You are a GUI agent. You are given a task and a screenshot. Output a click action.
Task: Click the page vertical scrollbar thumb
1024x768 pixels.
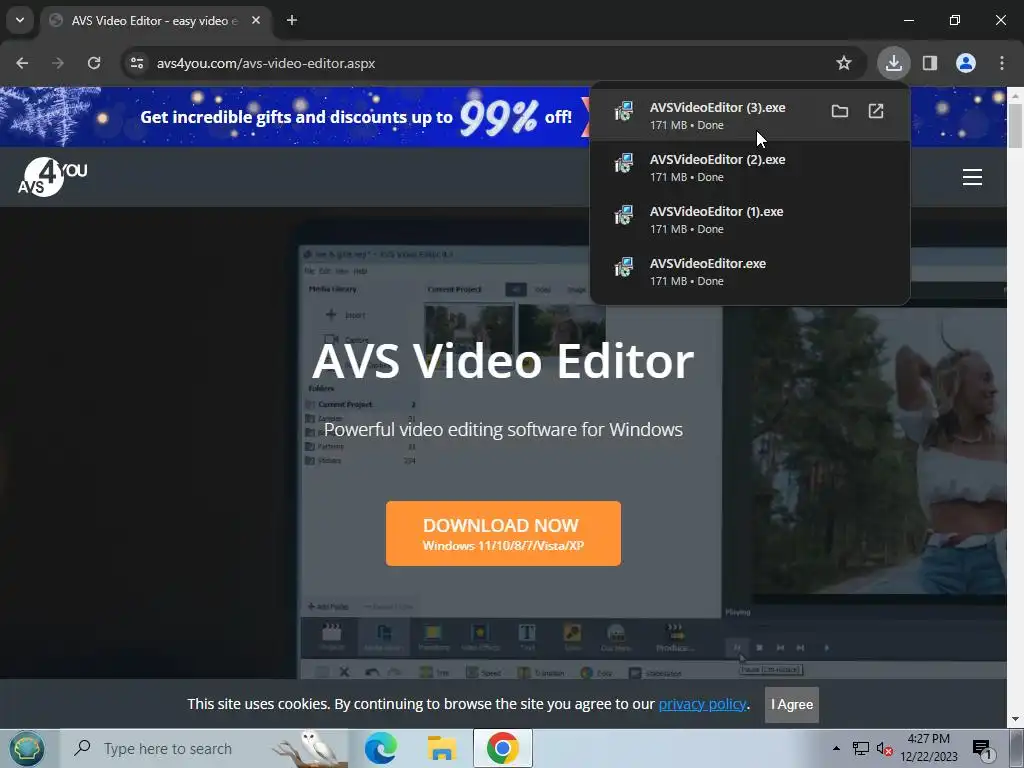coord(1015,125)
